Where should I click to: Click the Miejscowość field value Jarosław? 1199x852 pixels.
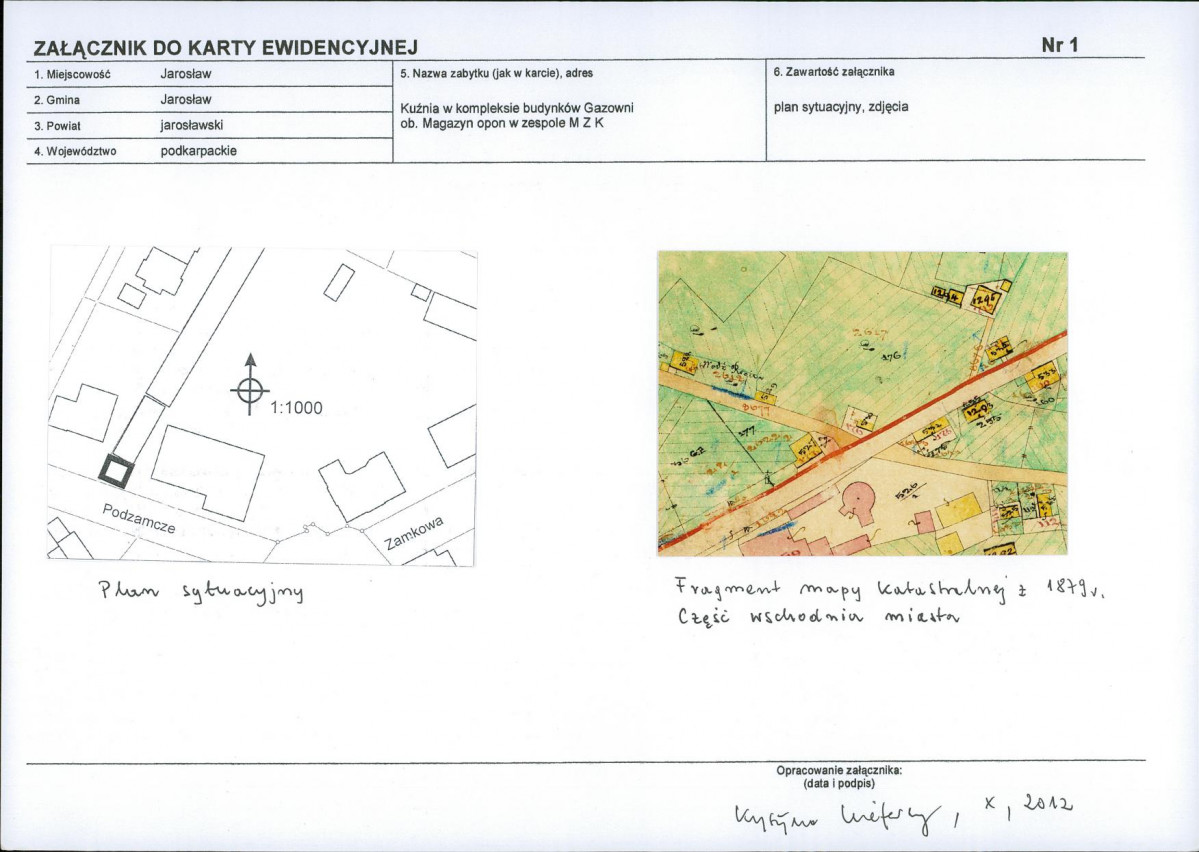tap(186, 74)
